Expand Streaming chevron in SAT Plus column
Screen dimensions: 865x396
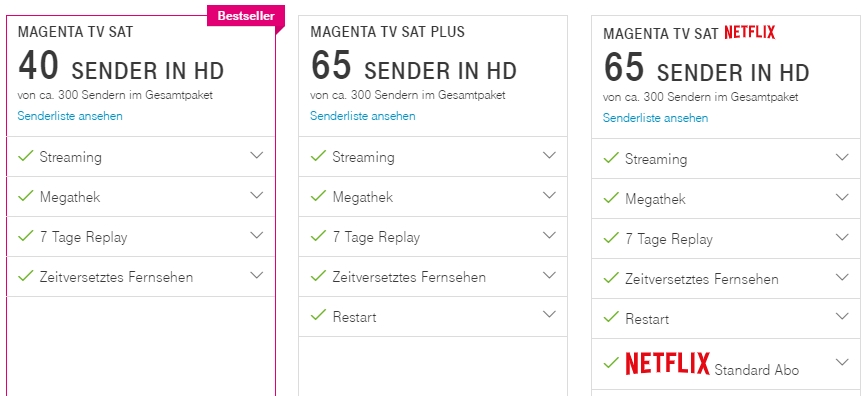[549, 155]
